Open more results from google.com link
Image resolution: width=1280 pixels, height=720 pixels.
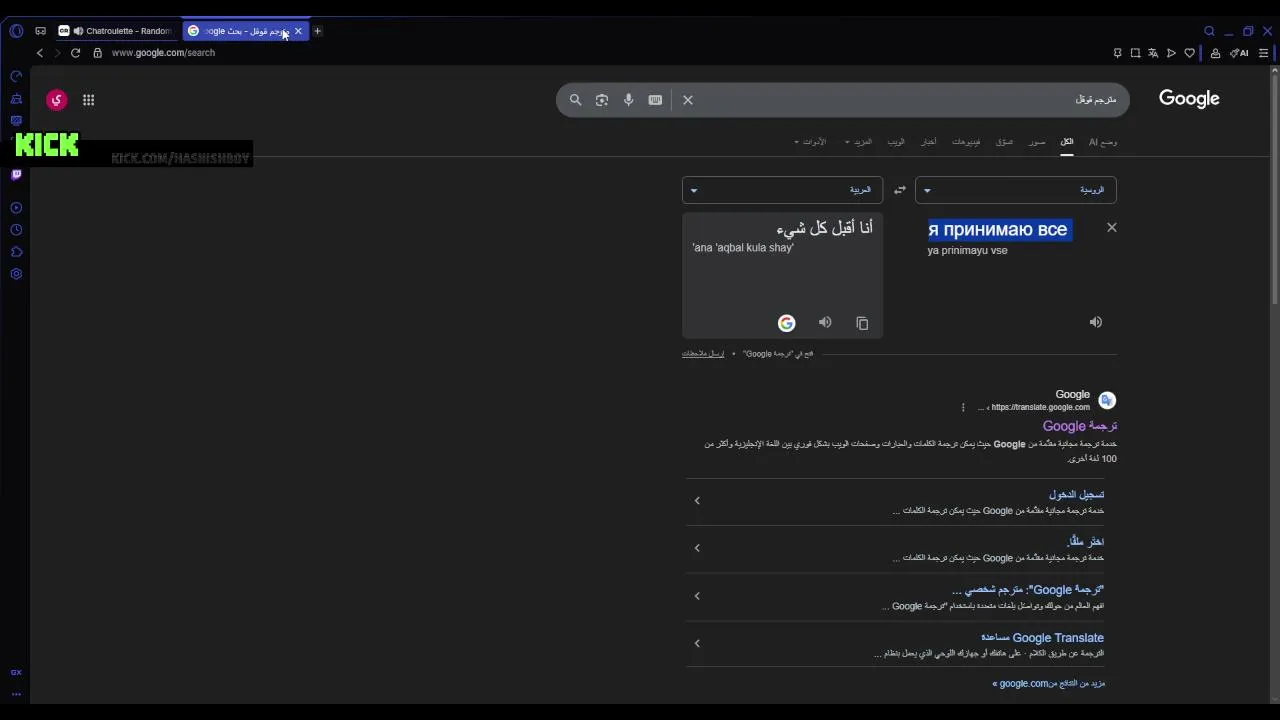pos(1049,684)
